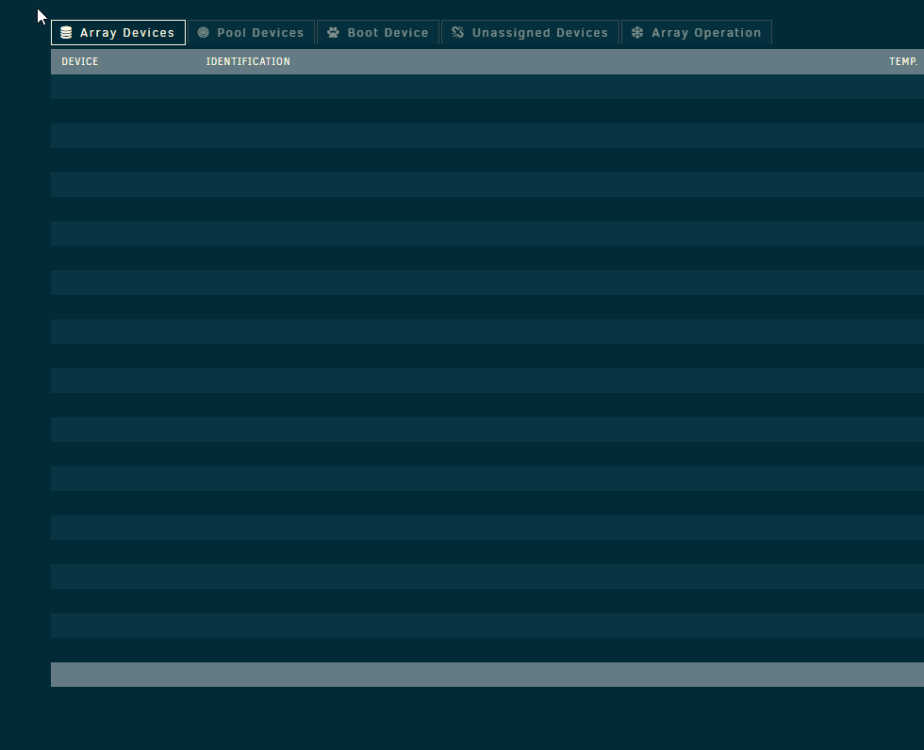Switch to the Array Devices tab
The height and width of the screenshot is (750, 924).
pos(118,32)
